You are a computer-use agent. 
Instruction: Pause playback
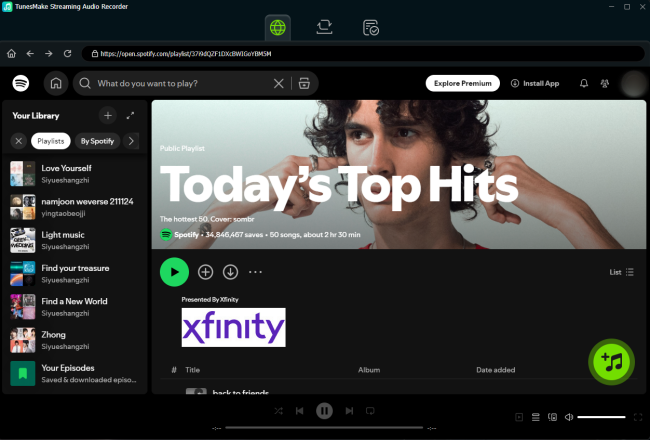[x=324, y=411]
